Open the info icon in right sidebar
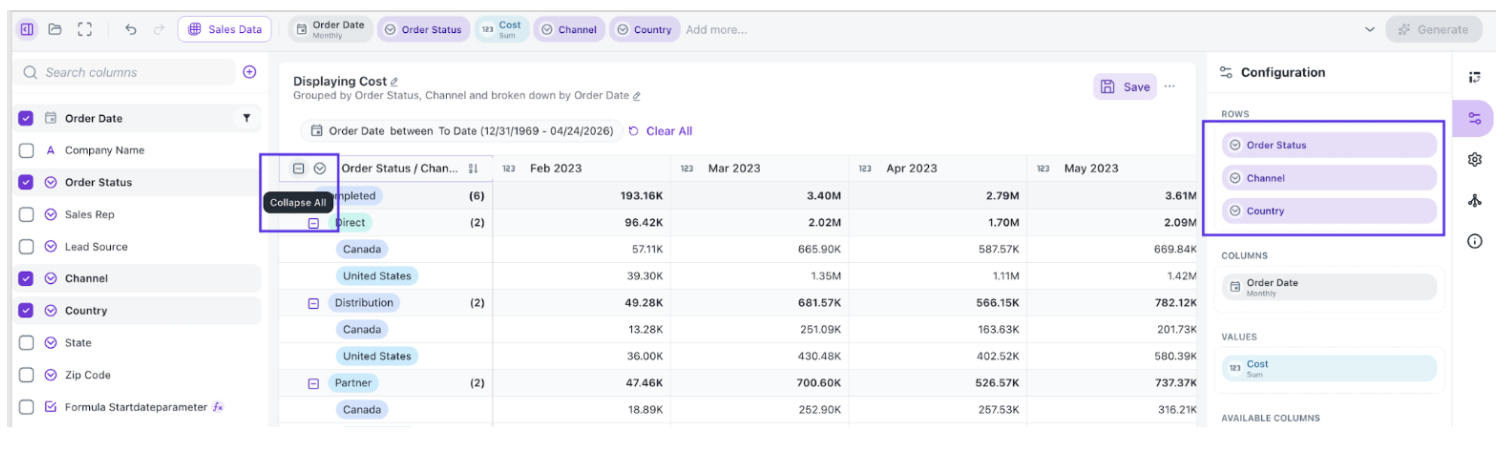The height and width of the screenshot is (476, 1512). click(1474, 241)
